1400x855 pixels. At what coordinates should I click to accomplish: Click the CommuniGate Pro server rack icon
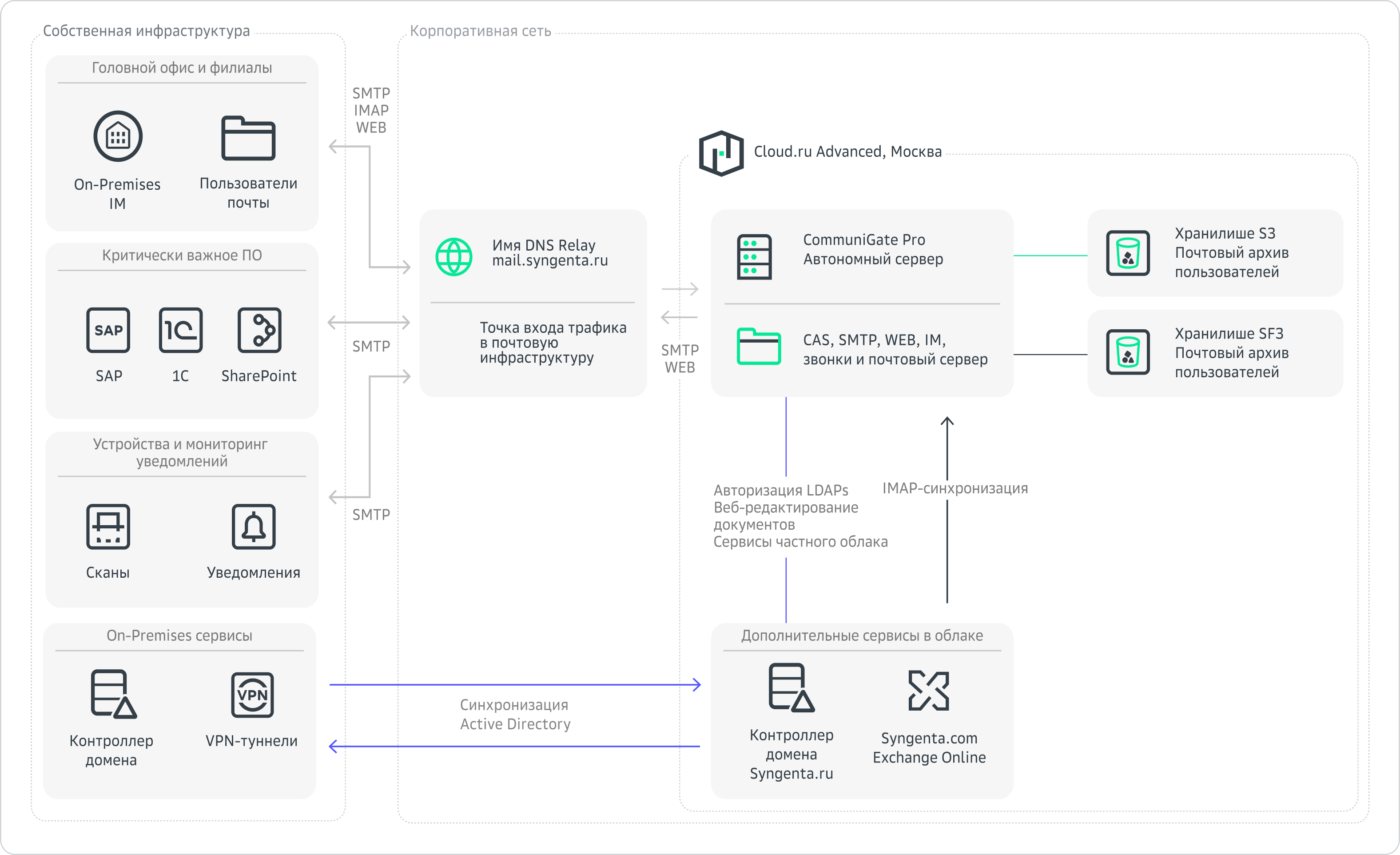(x=754, y=257)
